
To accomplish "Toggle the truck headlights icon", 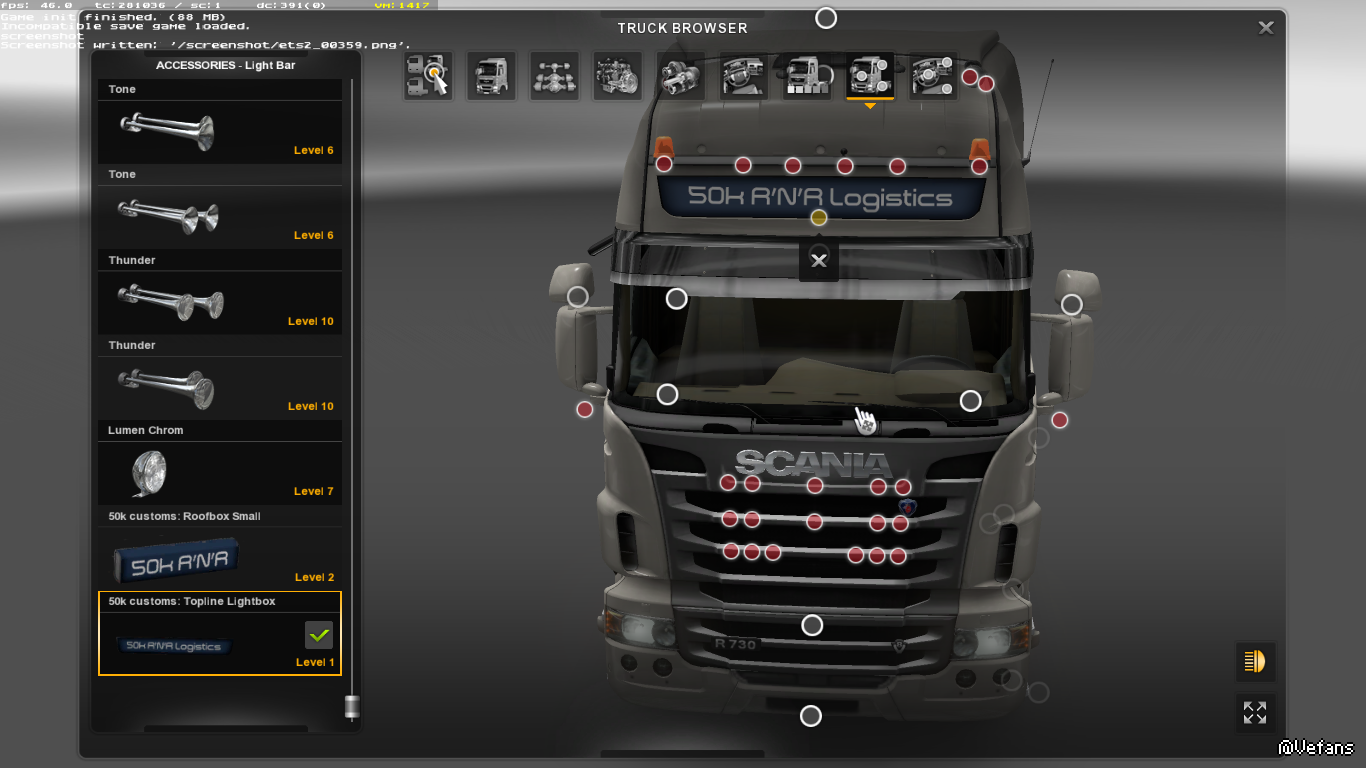I will pyautogui.click(x=1255, y=661).
